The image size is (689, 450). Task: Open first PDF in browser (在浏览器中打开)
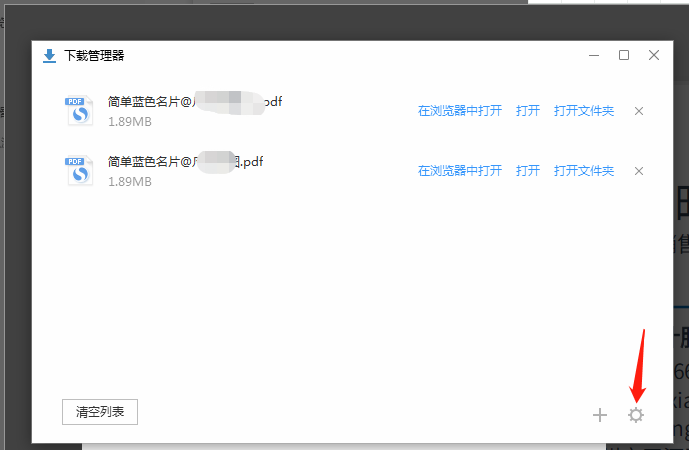click(460, 111)
